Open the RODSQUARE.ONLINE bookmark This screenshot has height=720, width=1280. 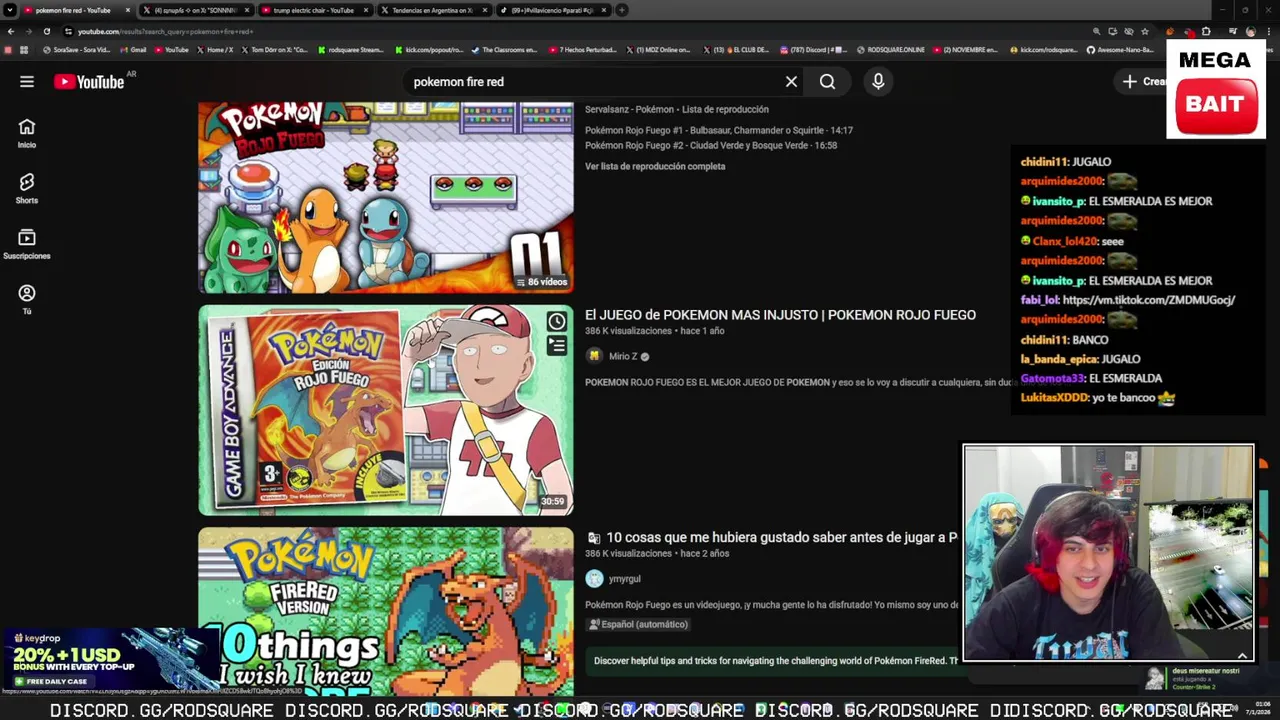[891, 50]
